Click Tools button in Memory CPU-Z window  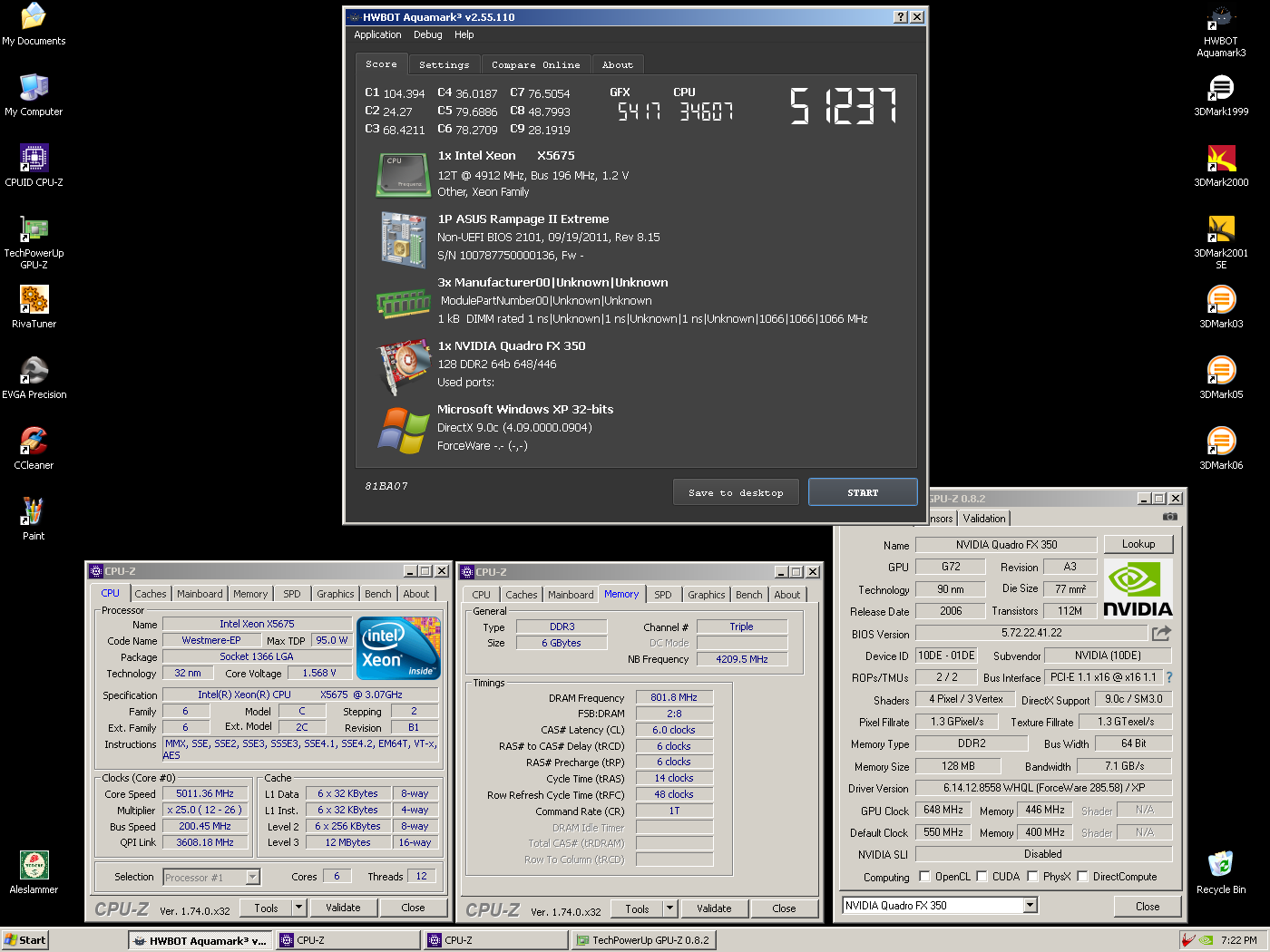638,908
